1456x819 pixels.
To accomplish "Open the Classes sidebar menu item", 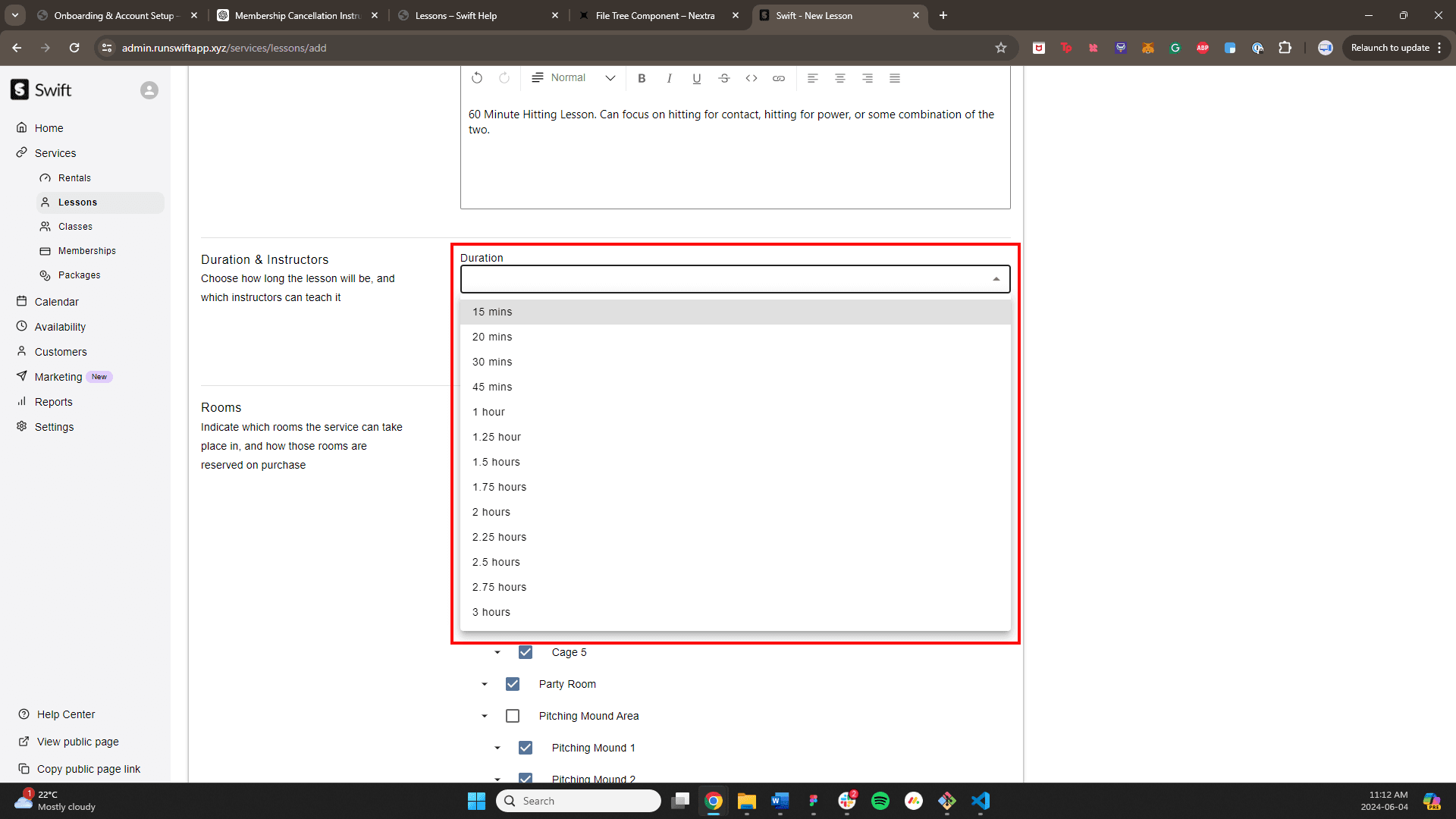I will (x=74, y=225).
